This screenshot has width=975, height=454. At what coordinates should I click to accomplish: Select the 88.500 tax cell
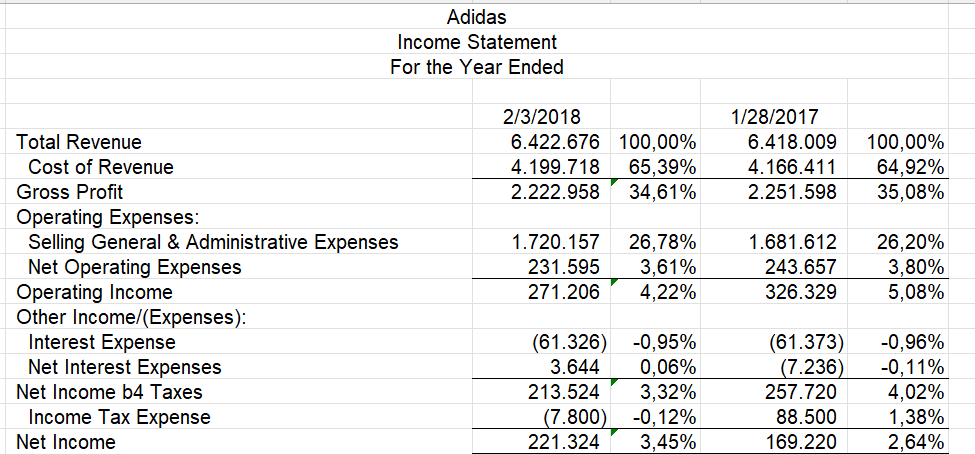click(x=804, y=417)
